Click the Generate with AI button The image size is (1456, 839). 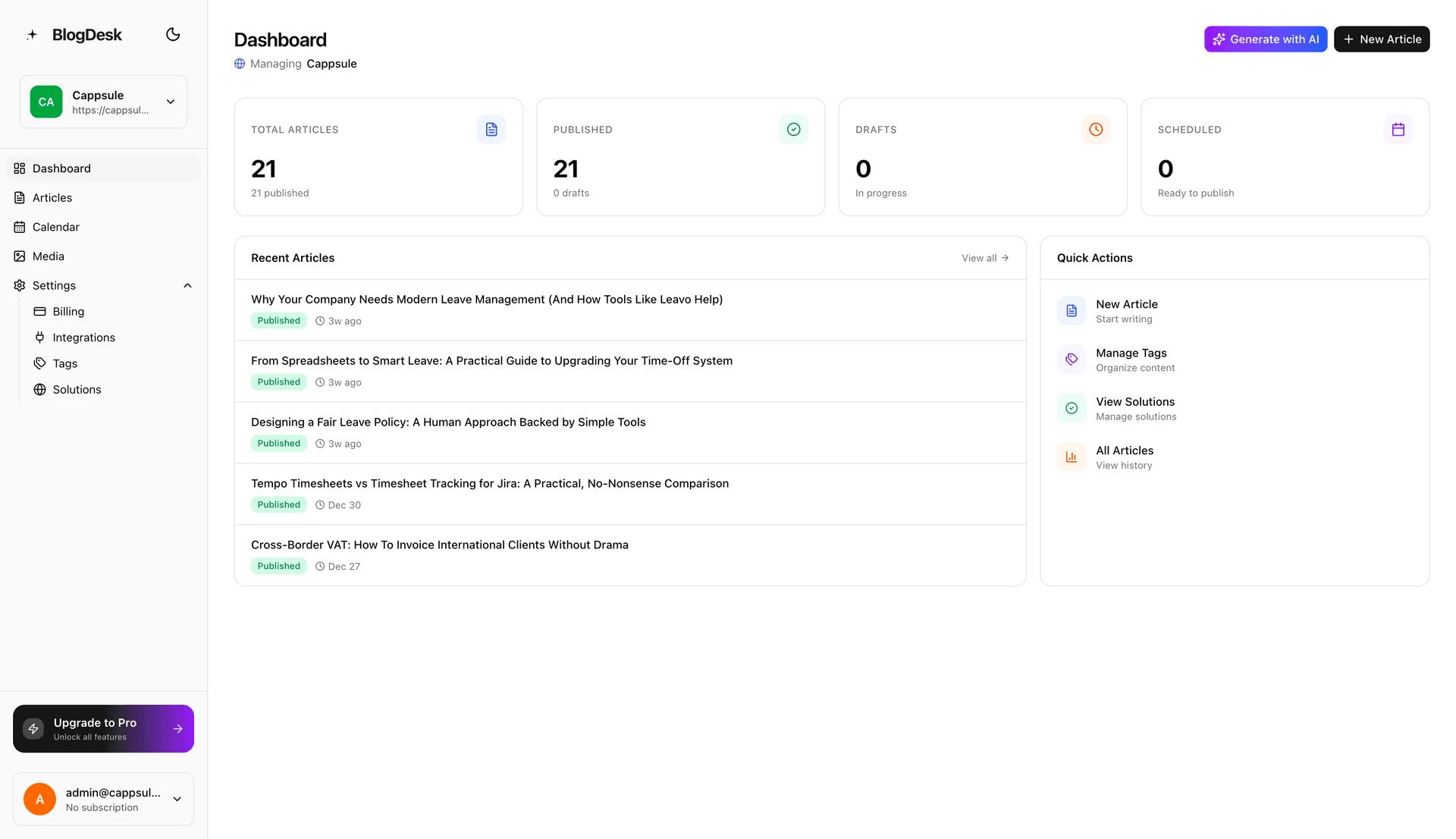(1265, 39)
